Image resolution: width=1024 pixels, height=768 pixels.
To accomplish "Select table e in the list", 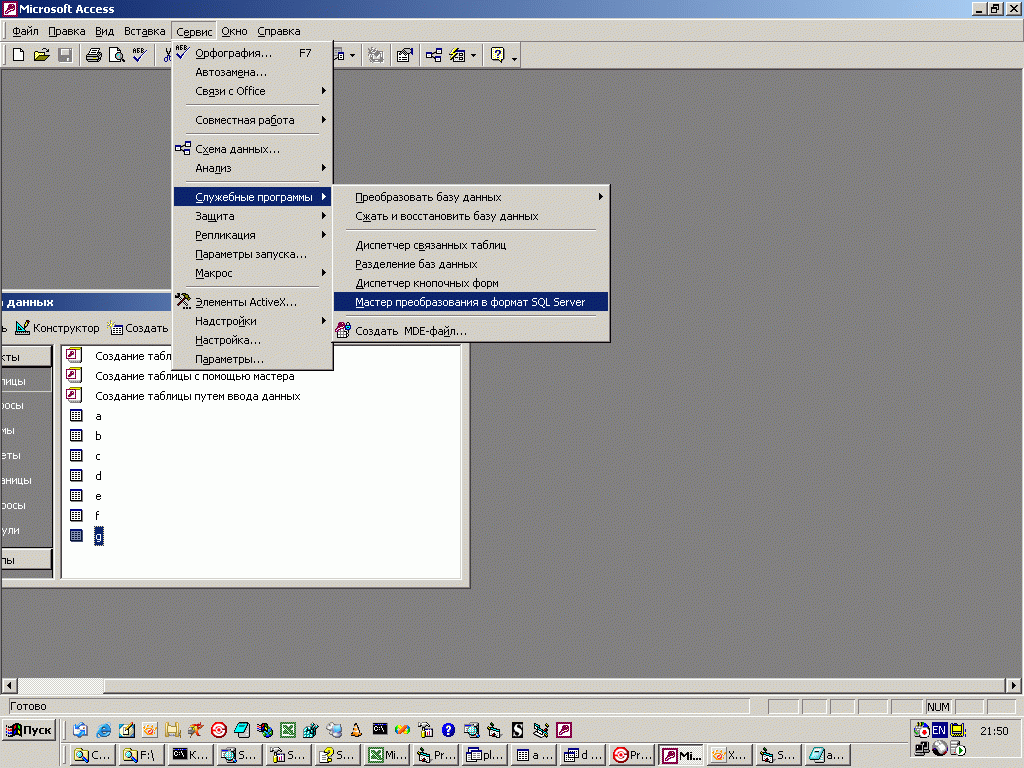I will [x=98, y=496].
